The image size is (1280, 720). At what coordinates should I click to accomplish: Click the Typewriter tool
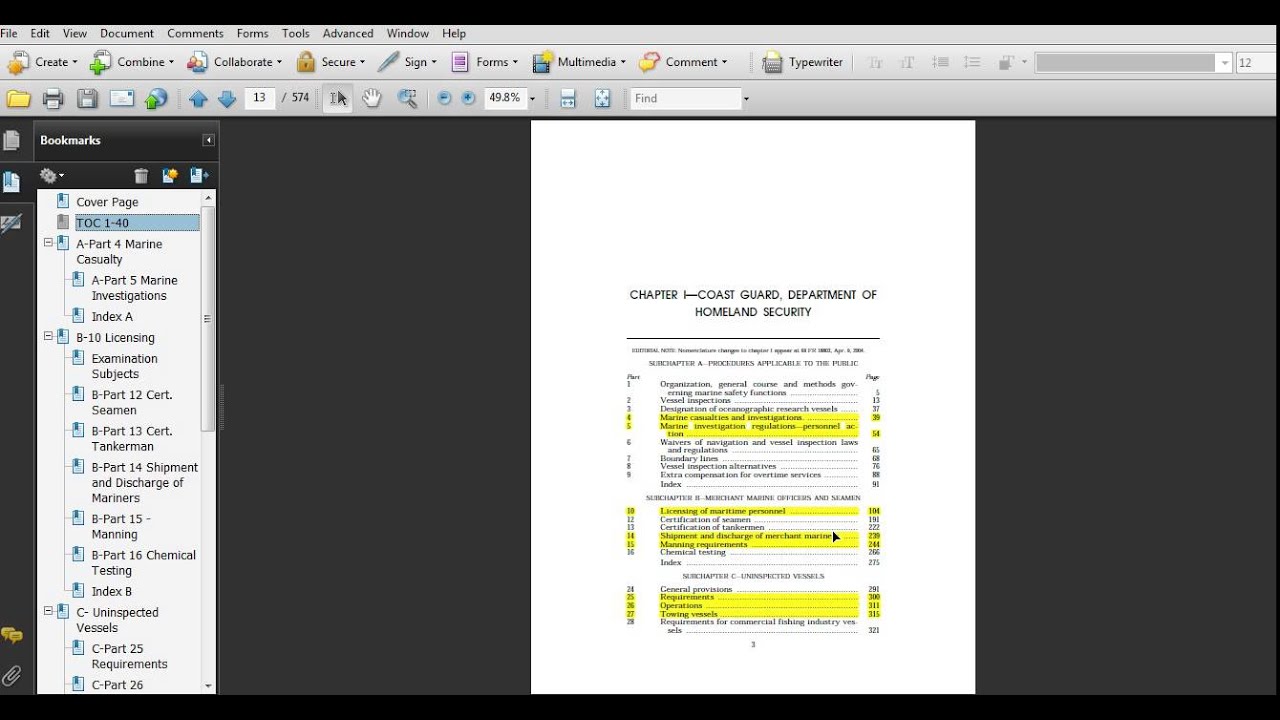tap(803, 62)
